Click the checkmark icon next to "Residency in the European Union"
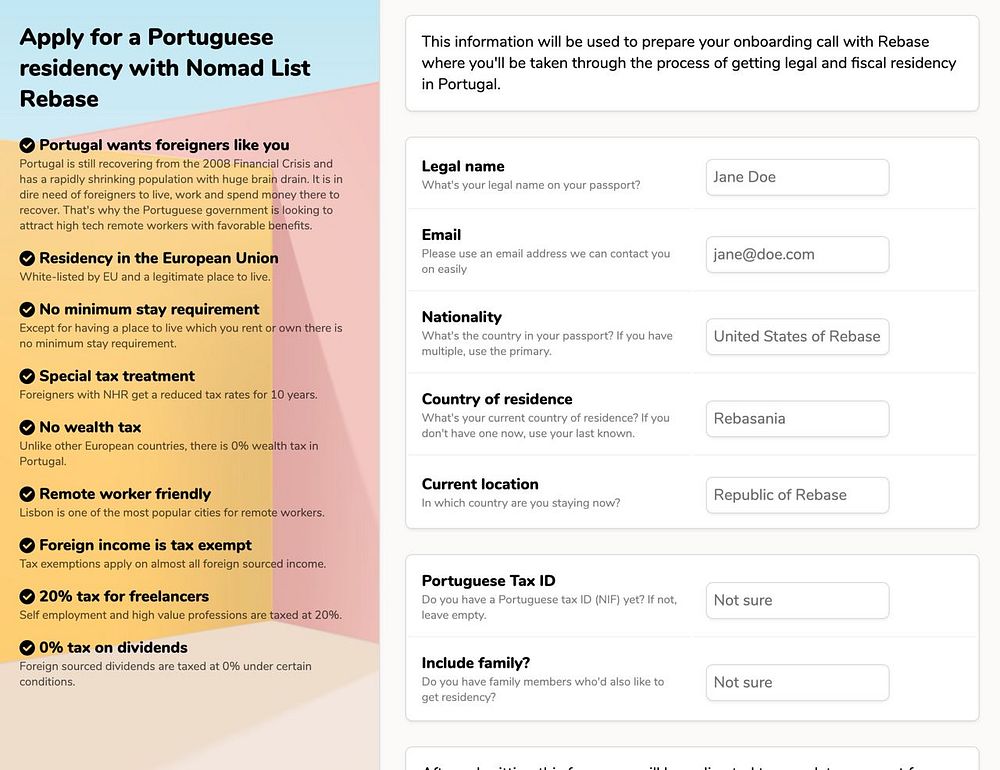1000x770 pixels. 28,258
